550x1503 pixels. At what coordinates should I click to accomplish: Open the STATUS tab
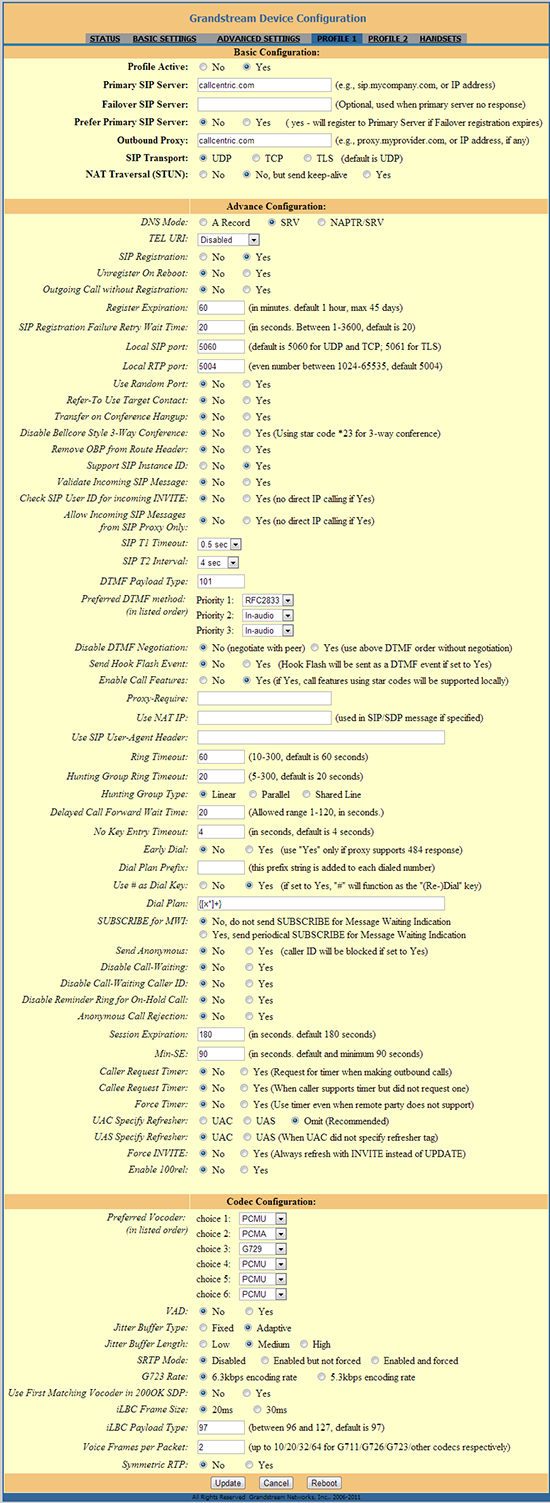[104, 38]
